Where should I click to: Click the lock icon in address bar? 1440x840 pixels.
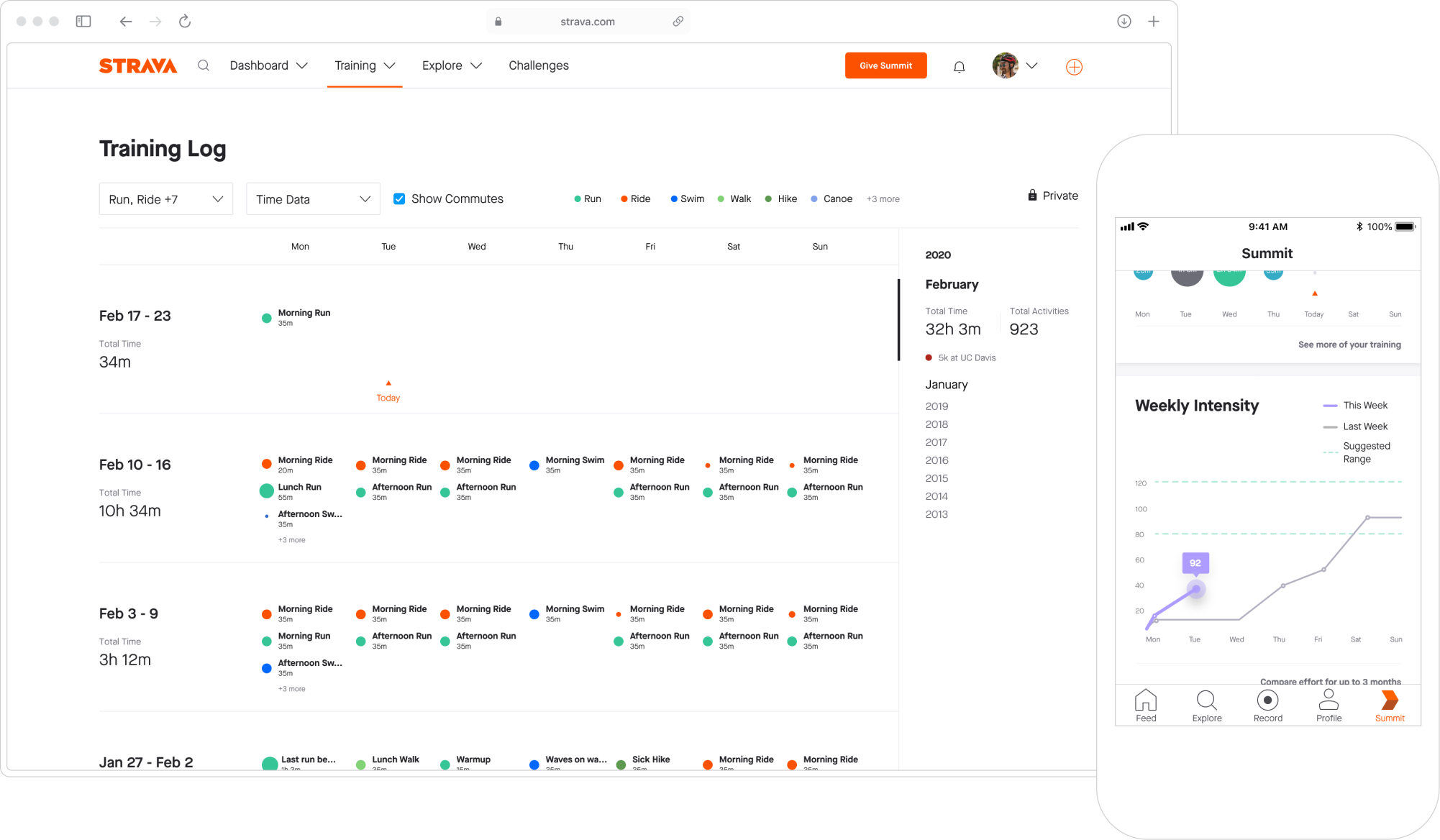click(x=498, y=22)
